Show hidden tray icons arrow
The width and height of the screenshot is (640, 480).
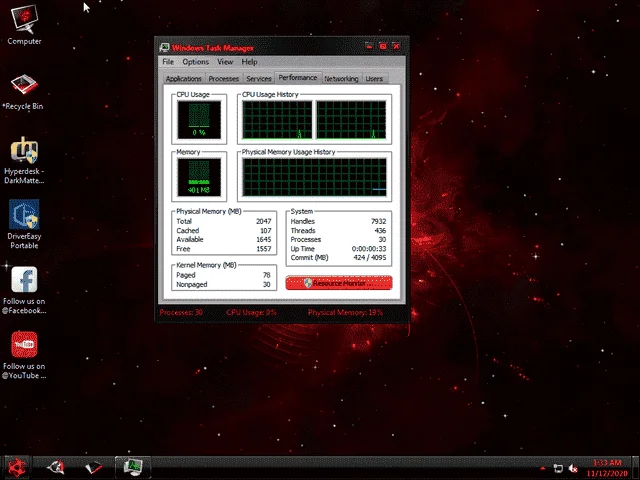click(x=543, y=468)
